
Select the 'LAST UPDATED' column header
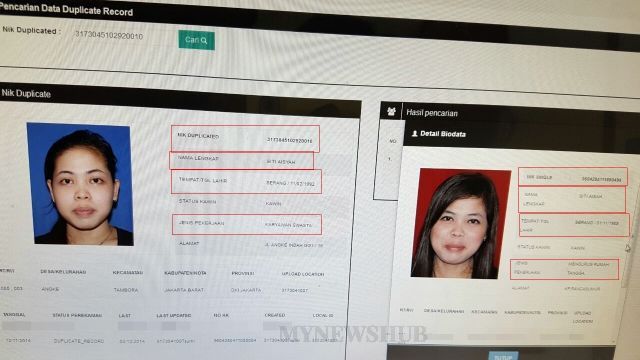[x=173, y=316]
